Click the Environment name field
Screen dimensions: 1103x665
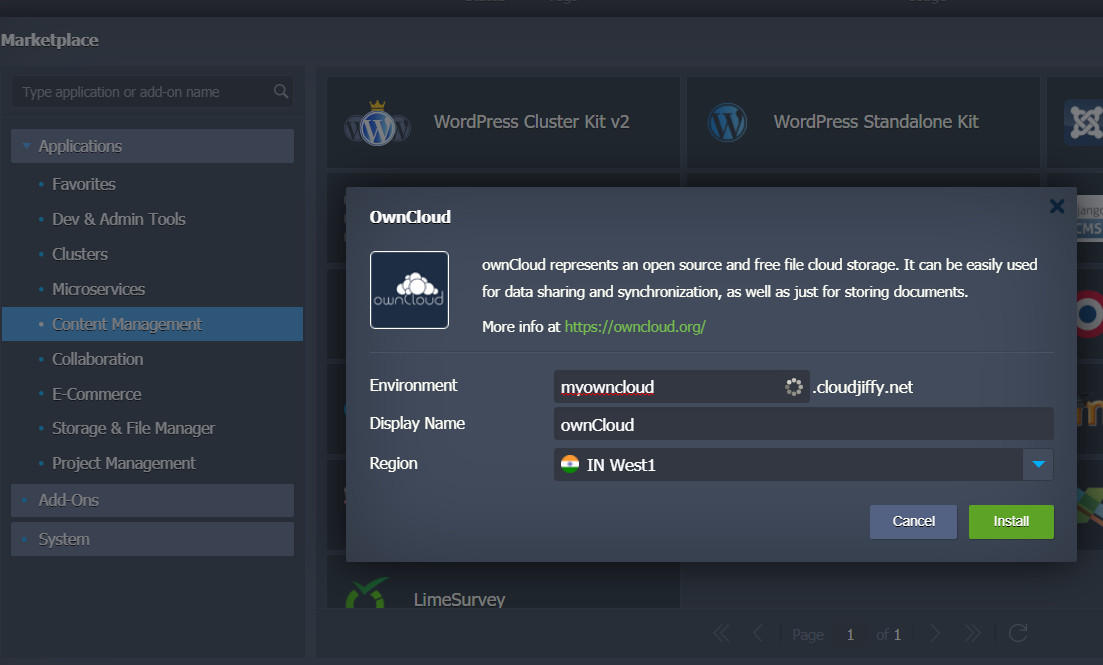coord(668,387)
